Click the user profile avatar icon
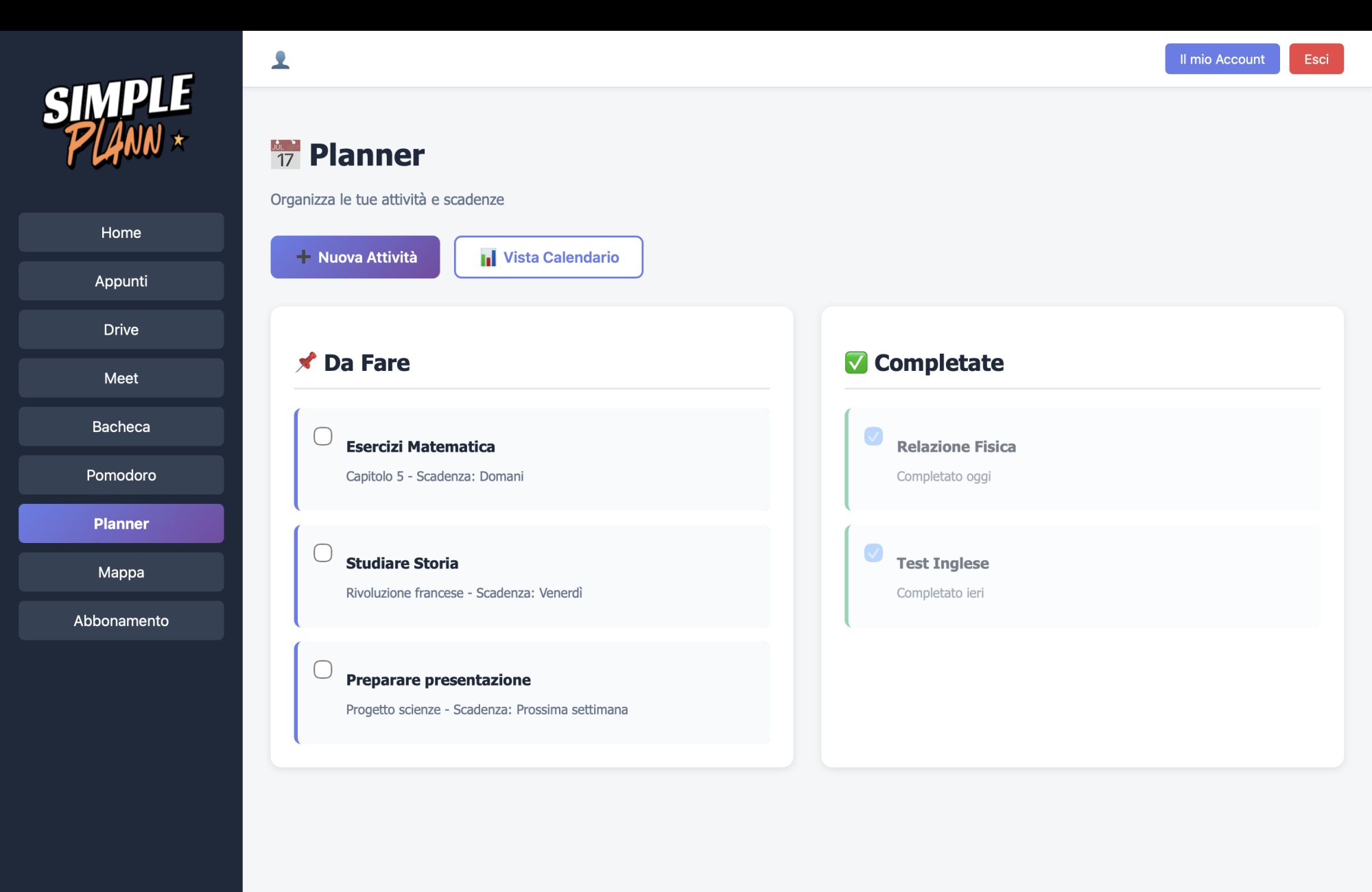This screenshot has height=892, width=1372. [281, 60]
